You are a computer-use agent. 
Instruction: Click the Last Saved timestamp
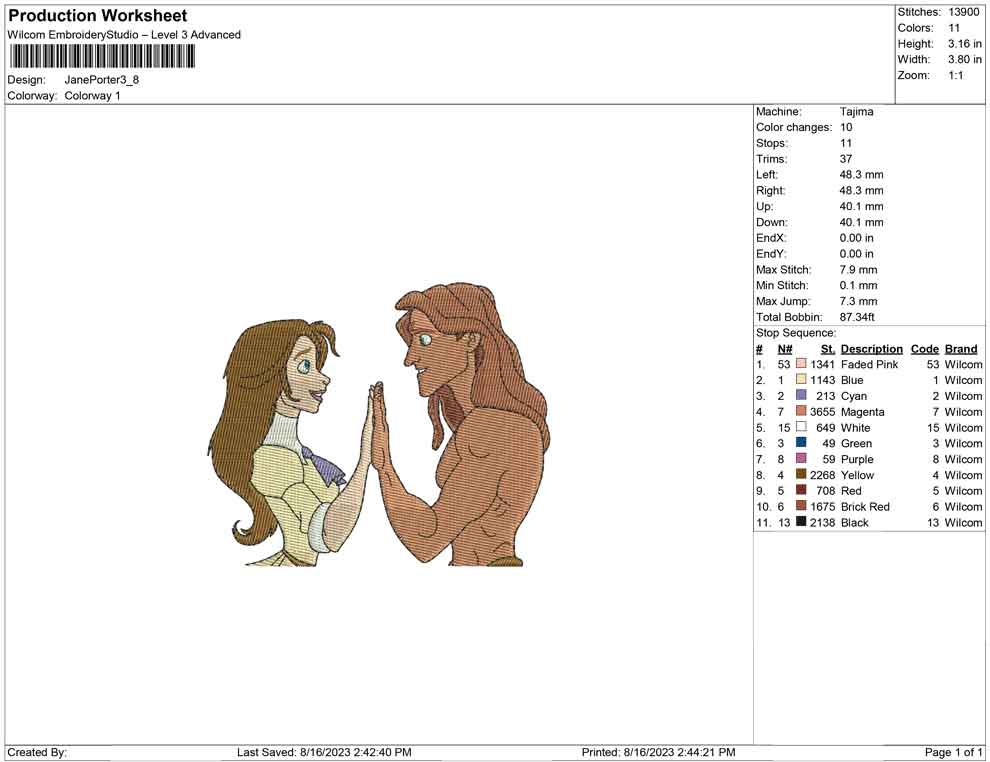[324, 752]
